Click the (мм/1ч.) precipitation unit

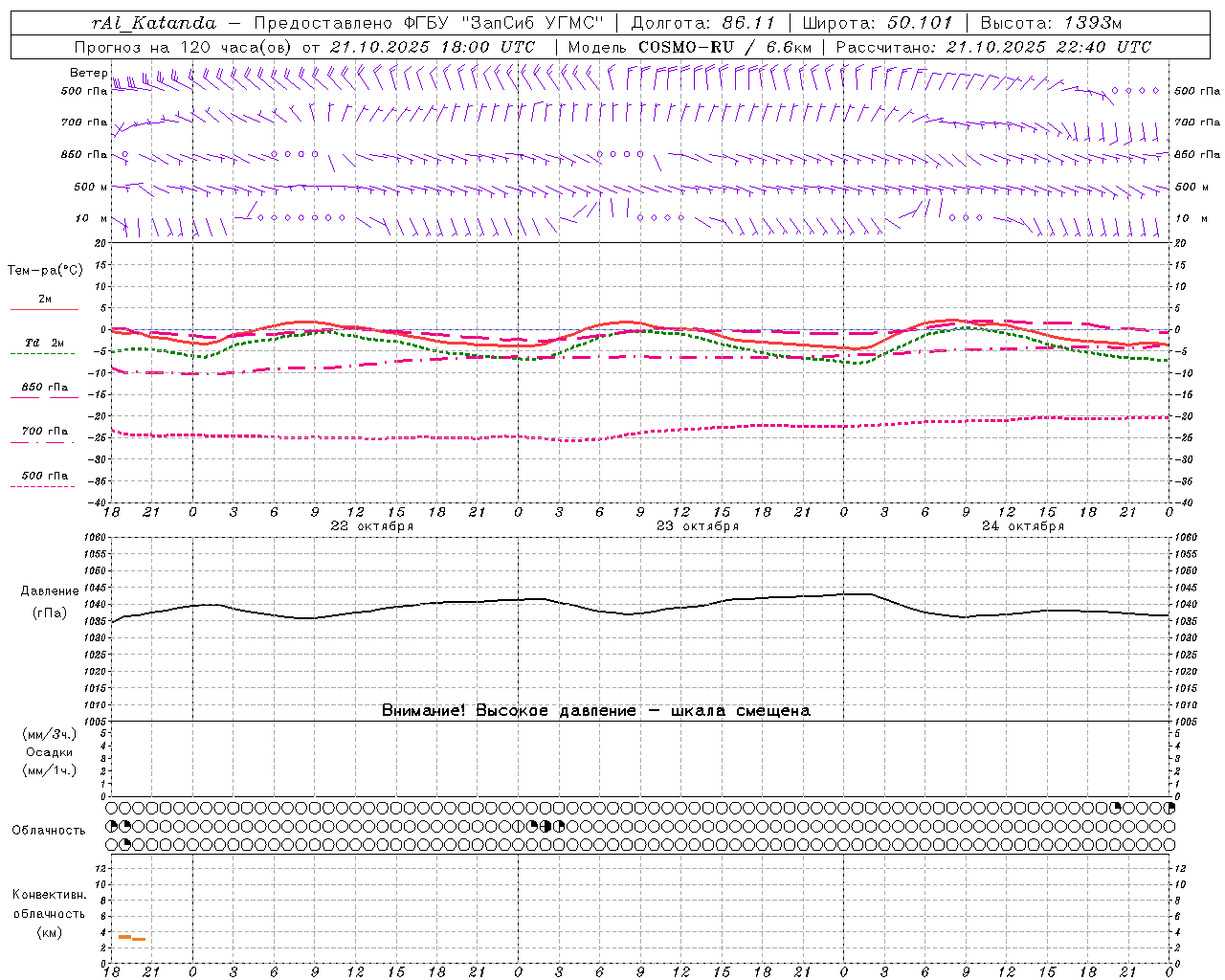pyautogui.click(x=50, y=770)
